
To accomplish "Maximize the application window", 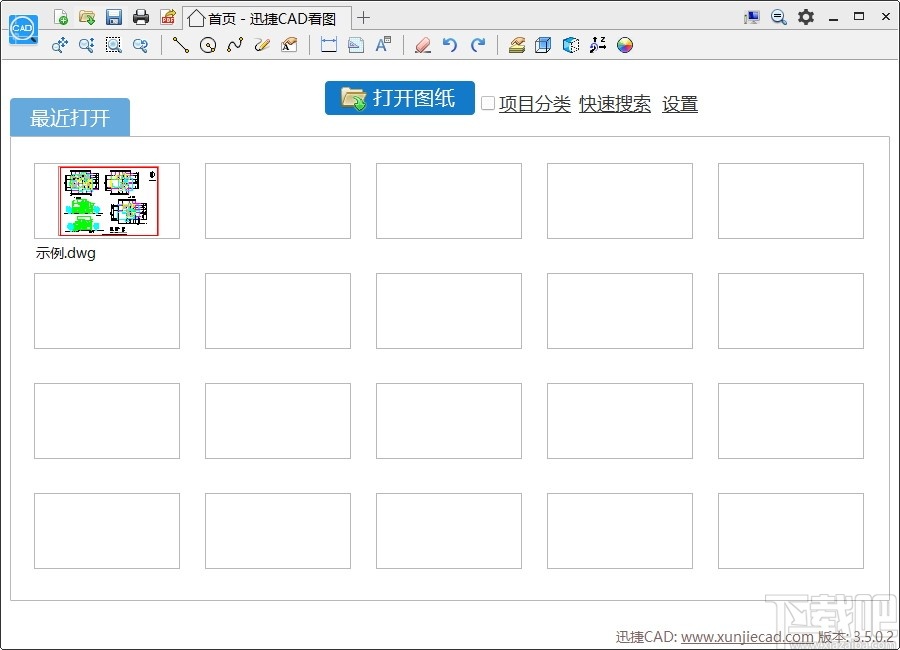I will (x=859, y=17).
